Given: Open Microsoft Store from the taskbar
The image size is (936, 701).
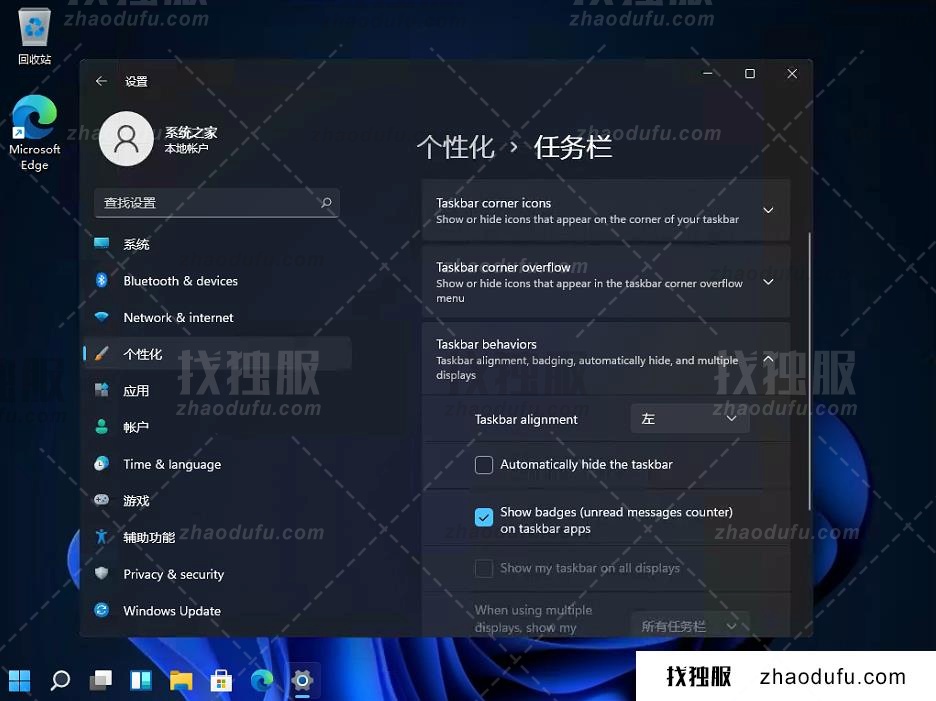Looking at the screenshot, I should 221,680.
